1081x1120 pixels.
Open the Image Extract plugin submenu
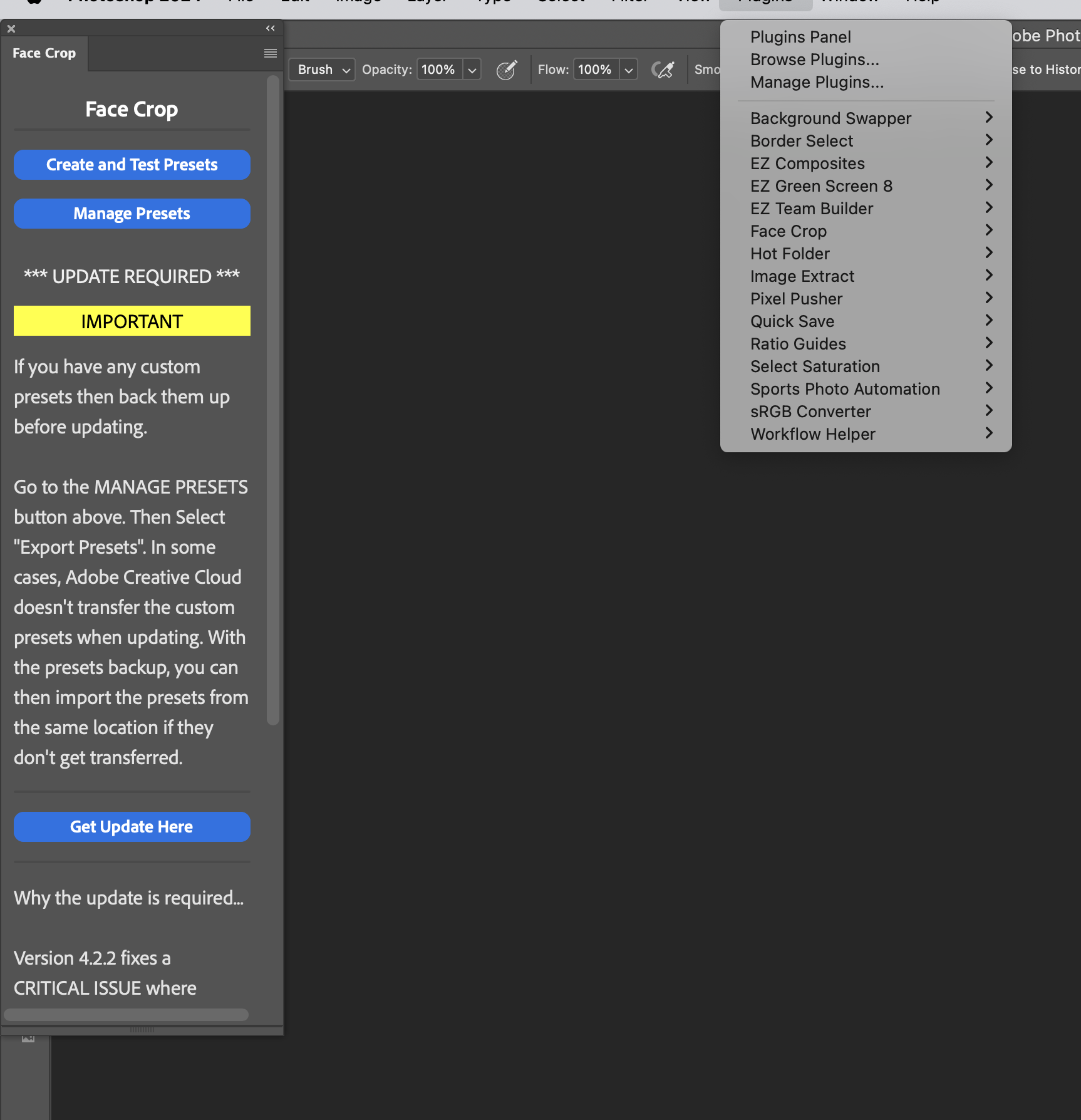[x=866, y=276]
